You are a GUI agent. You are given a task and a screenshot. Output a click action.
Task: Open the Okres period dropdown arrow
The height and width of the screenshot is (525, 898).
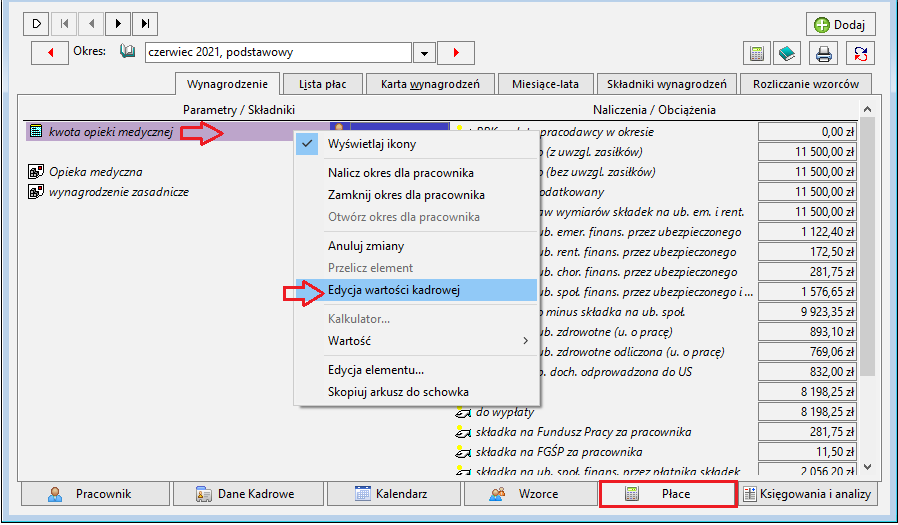pos(424,53)
